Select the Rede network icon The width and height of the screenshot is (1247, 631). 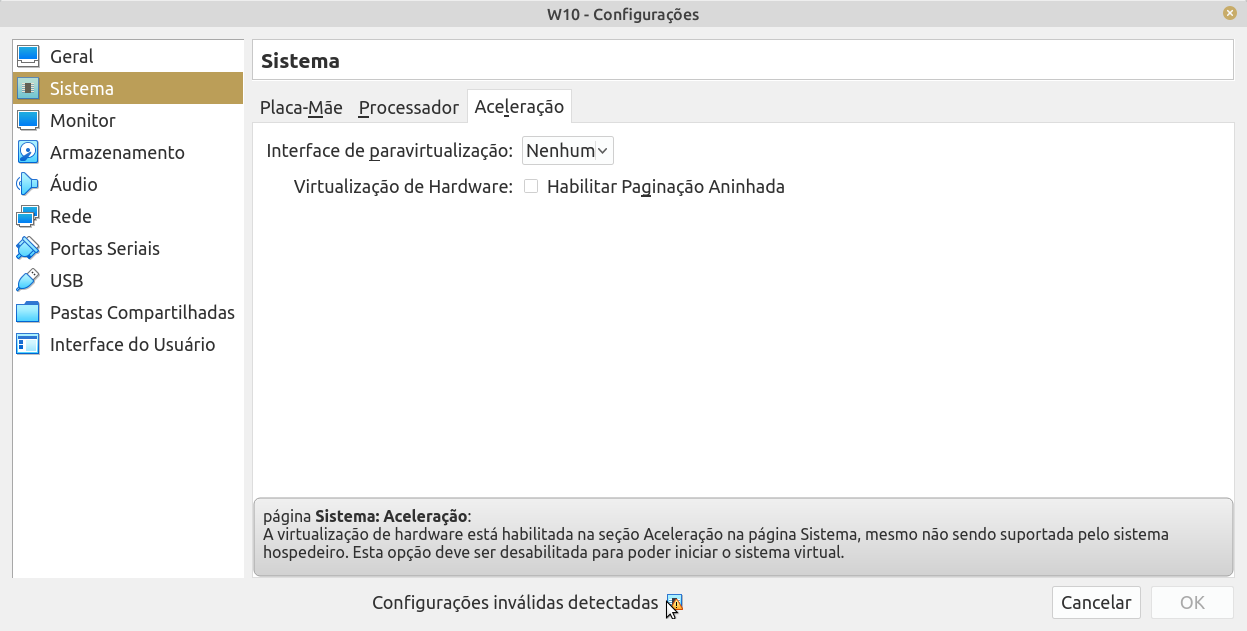[x=28, y=217]
